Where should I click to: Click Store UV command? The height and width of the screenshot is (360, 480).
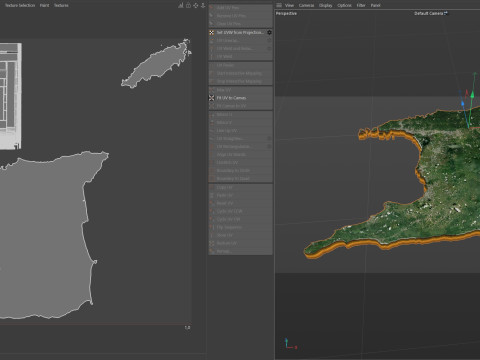240,235
